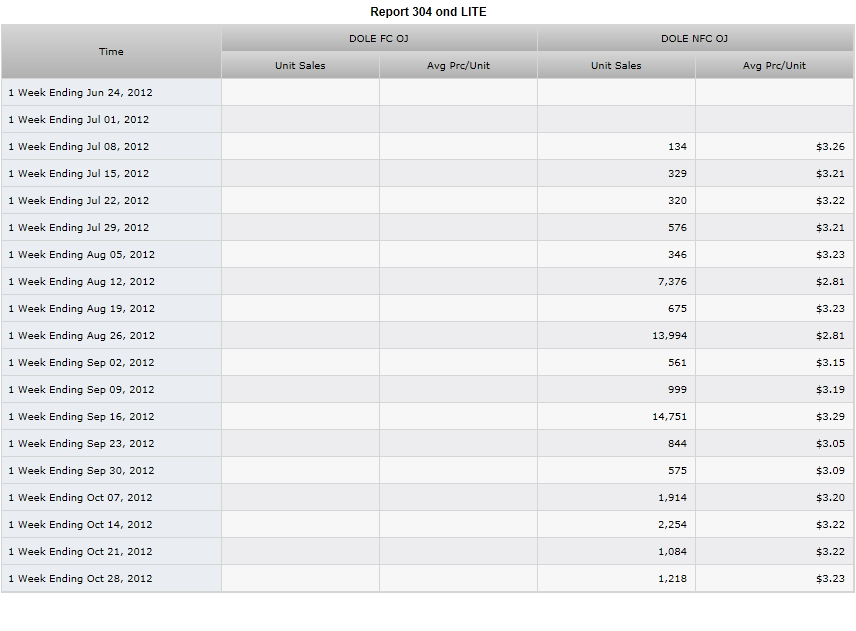Click unit sales value 2,254
856x631 pixels.
(x=673, y=525)
